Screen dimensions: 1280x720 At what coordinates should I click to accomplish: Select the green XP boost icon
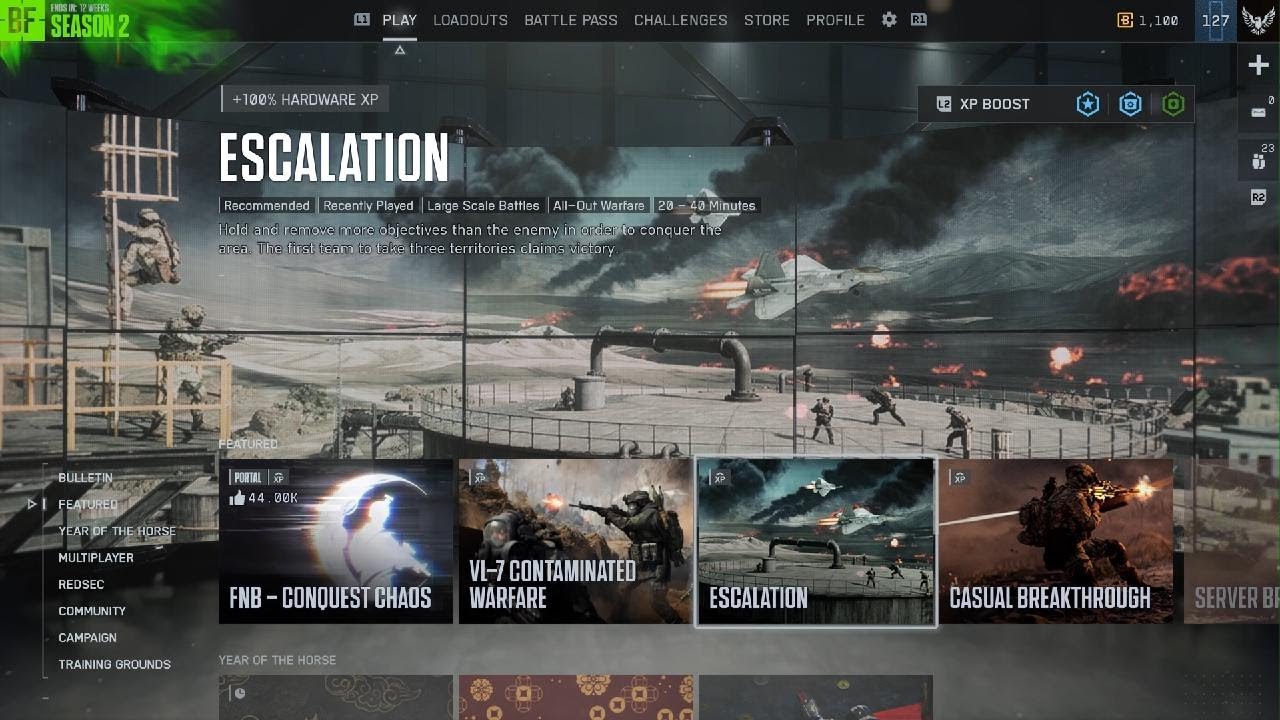tap(1173, 104)
